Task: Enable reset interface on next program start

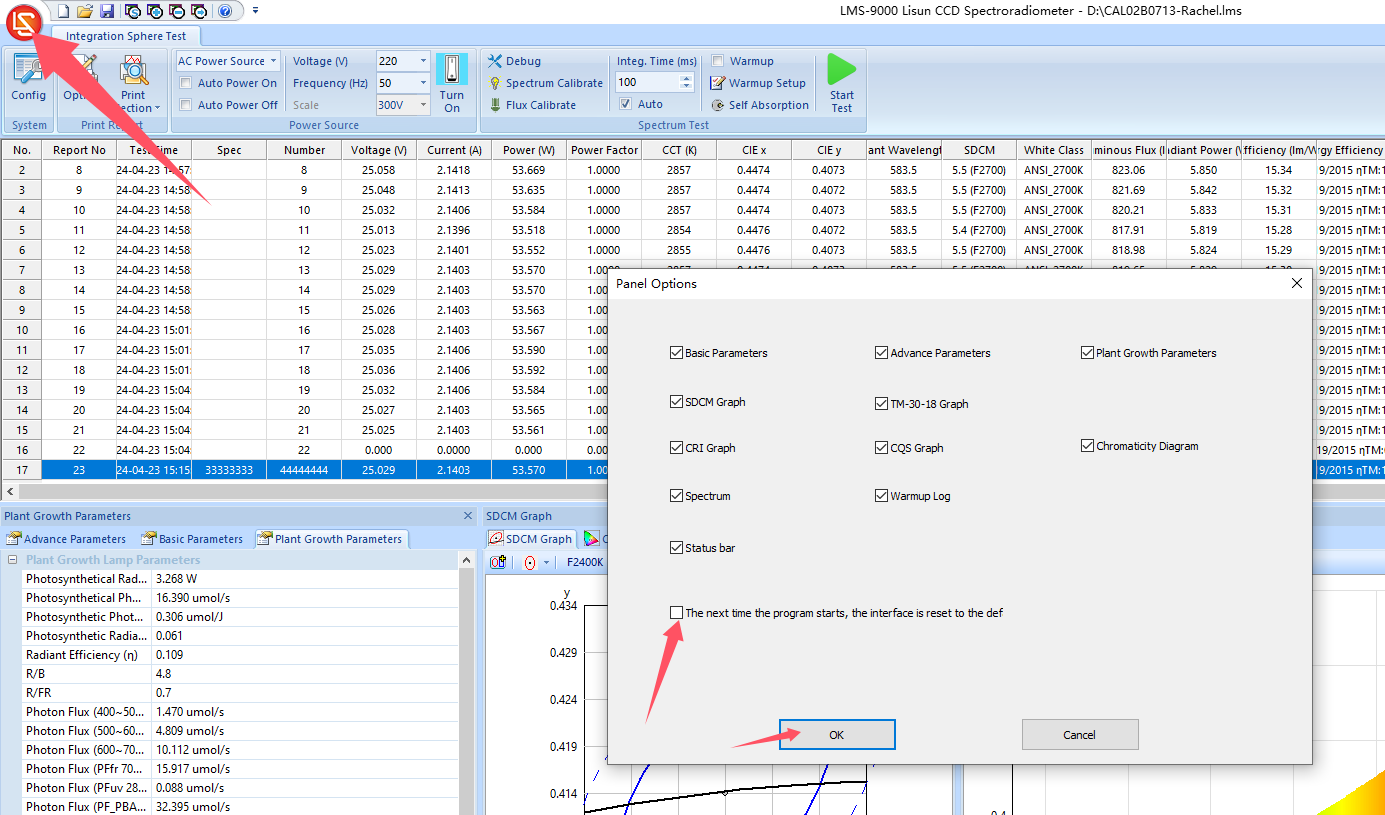Action: [677, 613]
